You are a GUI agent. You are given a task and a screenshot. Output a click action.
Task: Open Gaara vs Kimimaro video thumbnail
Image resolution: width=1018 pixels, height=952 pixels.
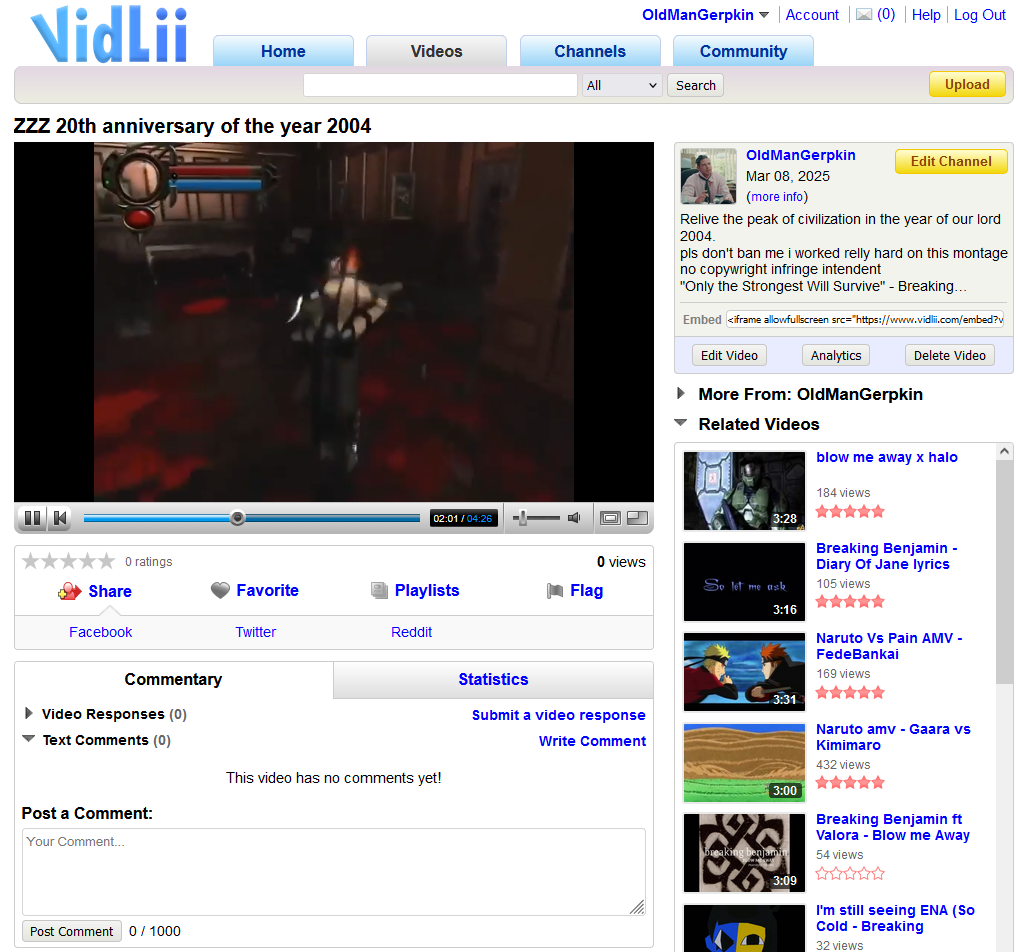click(744, 763)
